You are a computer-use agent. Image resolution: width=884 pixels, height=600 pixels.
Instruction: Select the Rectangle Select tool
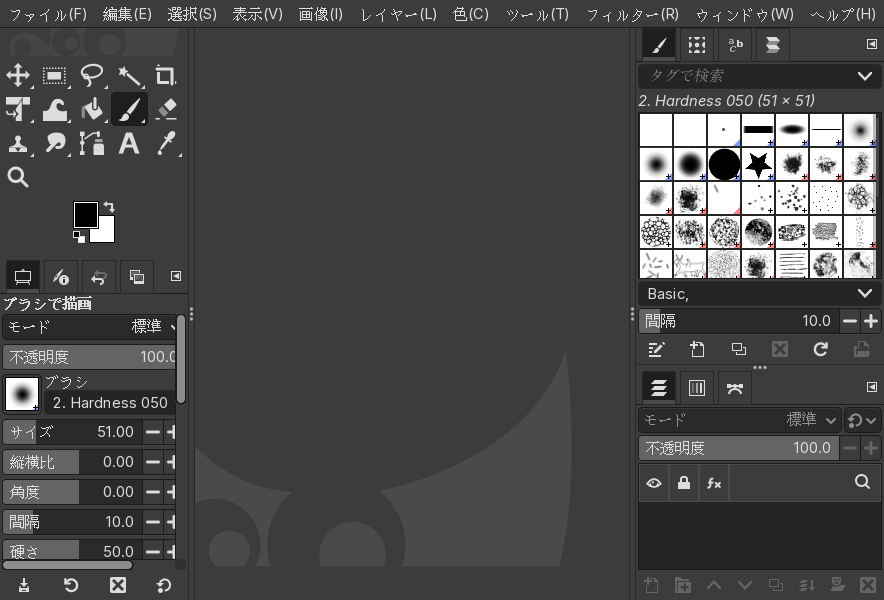click(x=55, y=76)
